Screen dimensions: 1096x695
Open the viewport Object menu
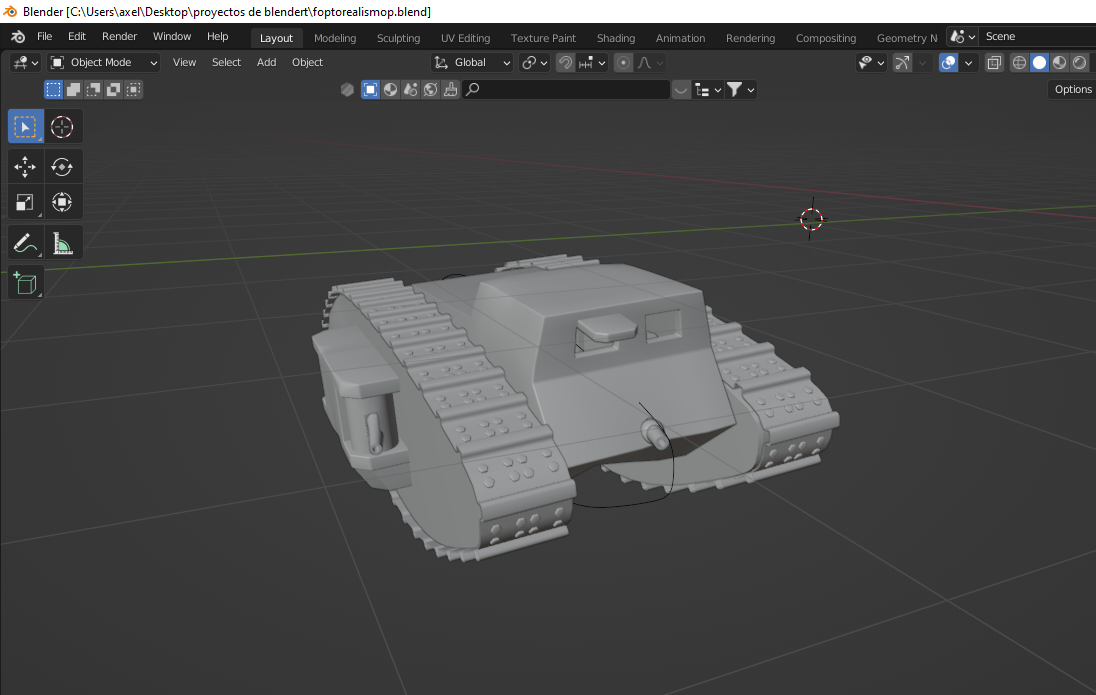tap(308, 62)
